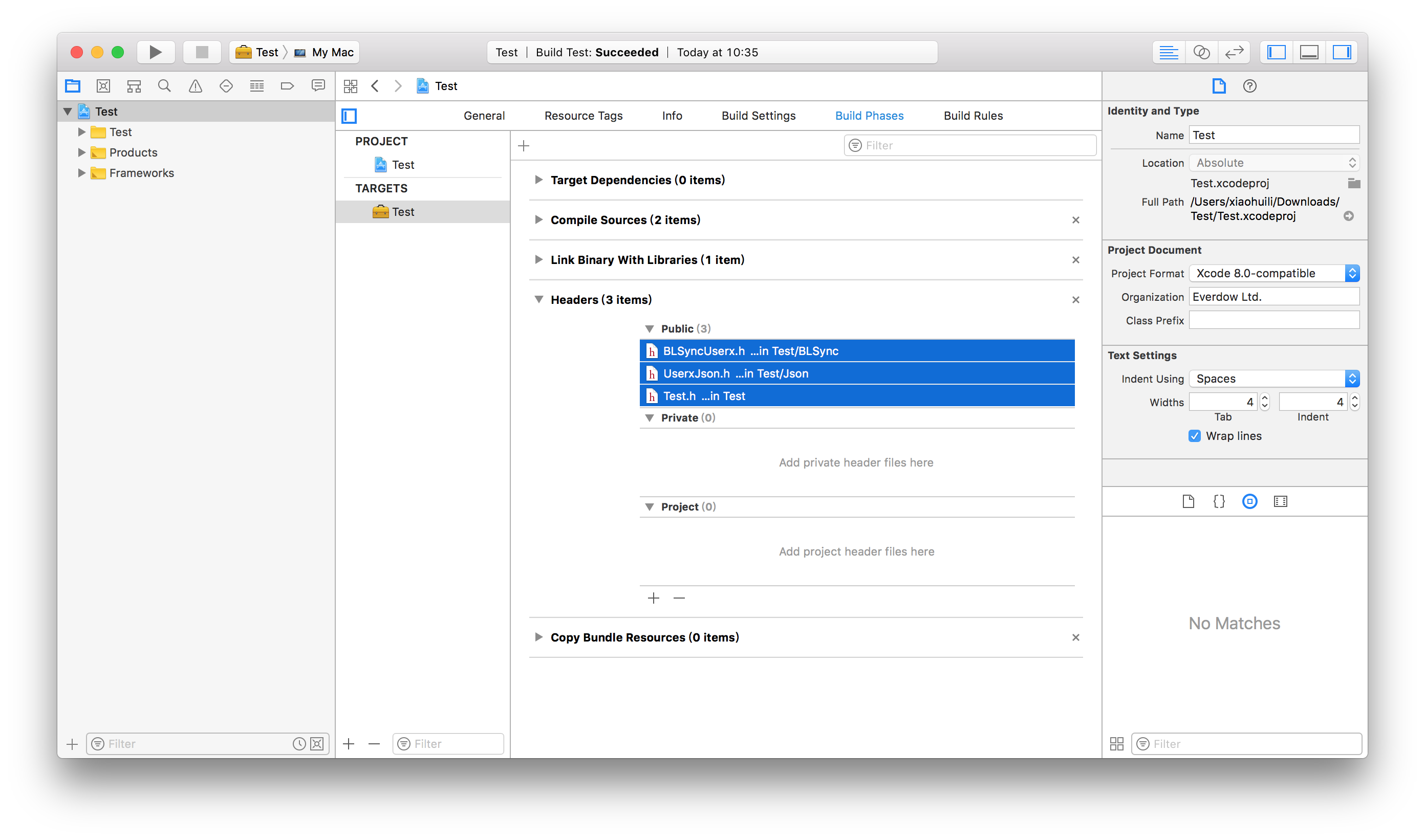Toggle the Utilities panel visibility
1425x840 pixels.
[1342, 52]
